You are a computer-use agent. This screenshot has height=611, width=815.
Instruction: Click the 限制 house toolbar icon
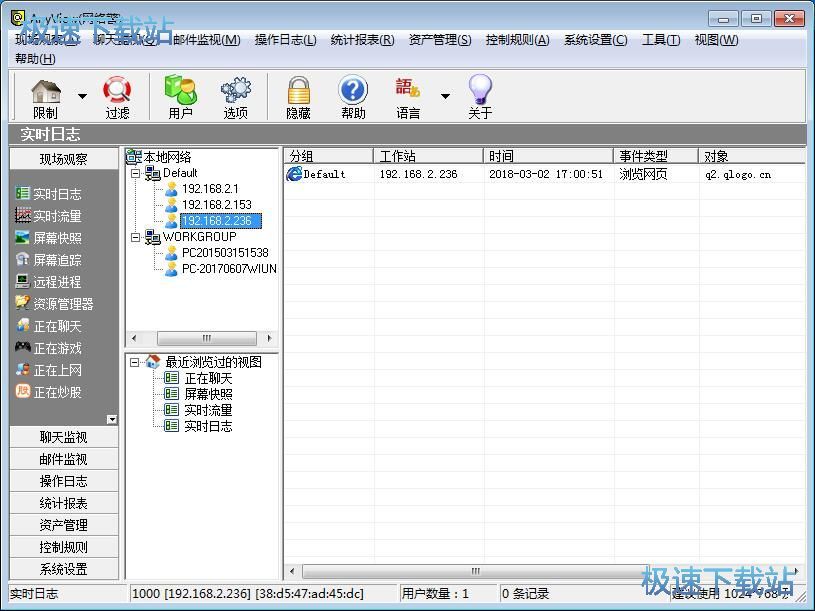(46, 98)
